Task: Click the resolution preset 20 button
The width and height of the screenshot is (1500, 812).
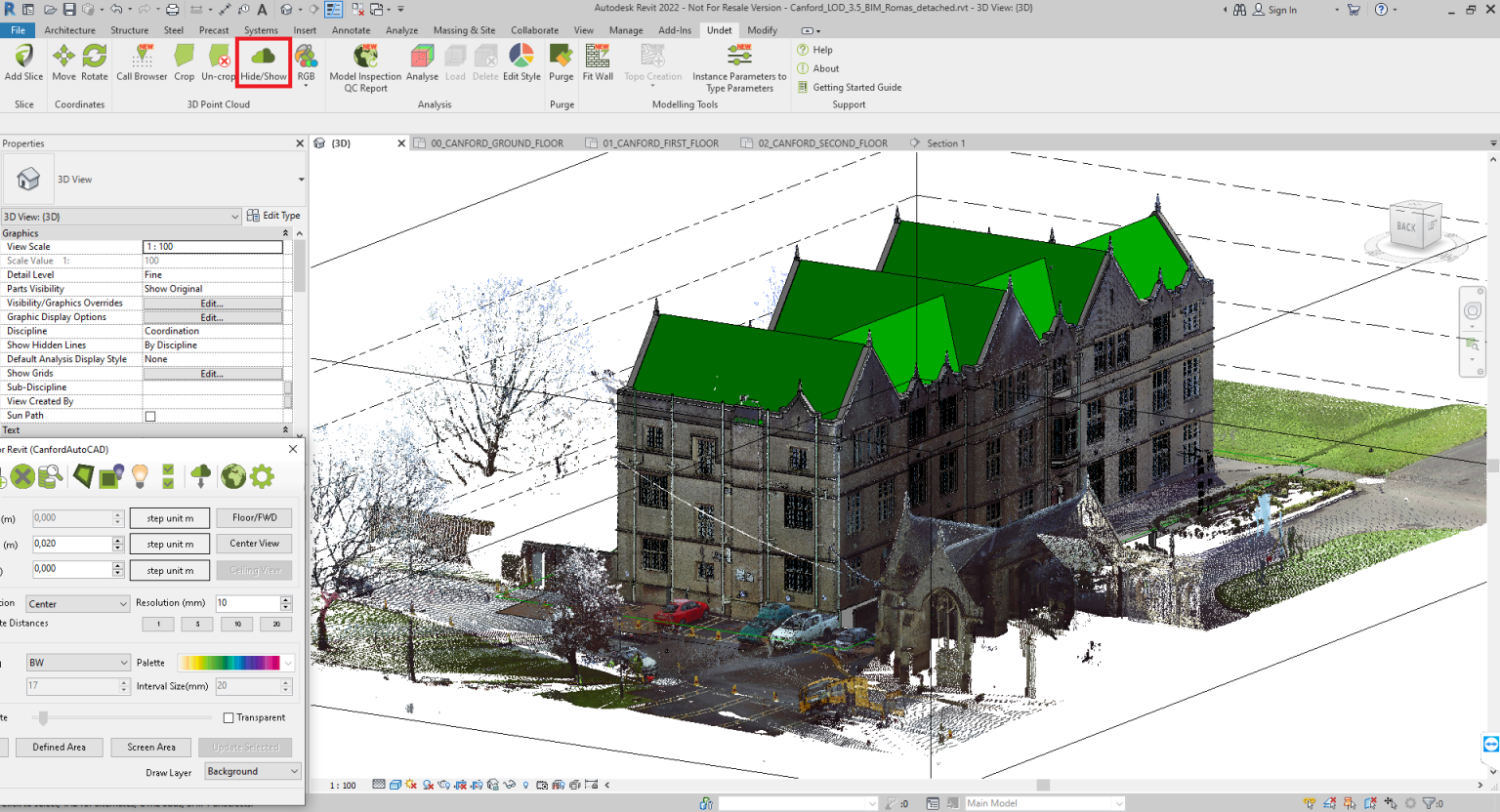Action: [x=276, y=625]
